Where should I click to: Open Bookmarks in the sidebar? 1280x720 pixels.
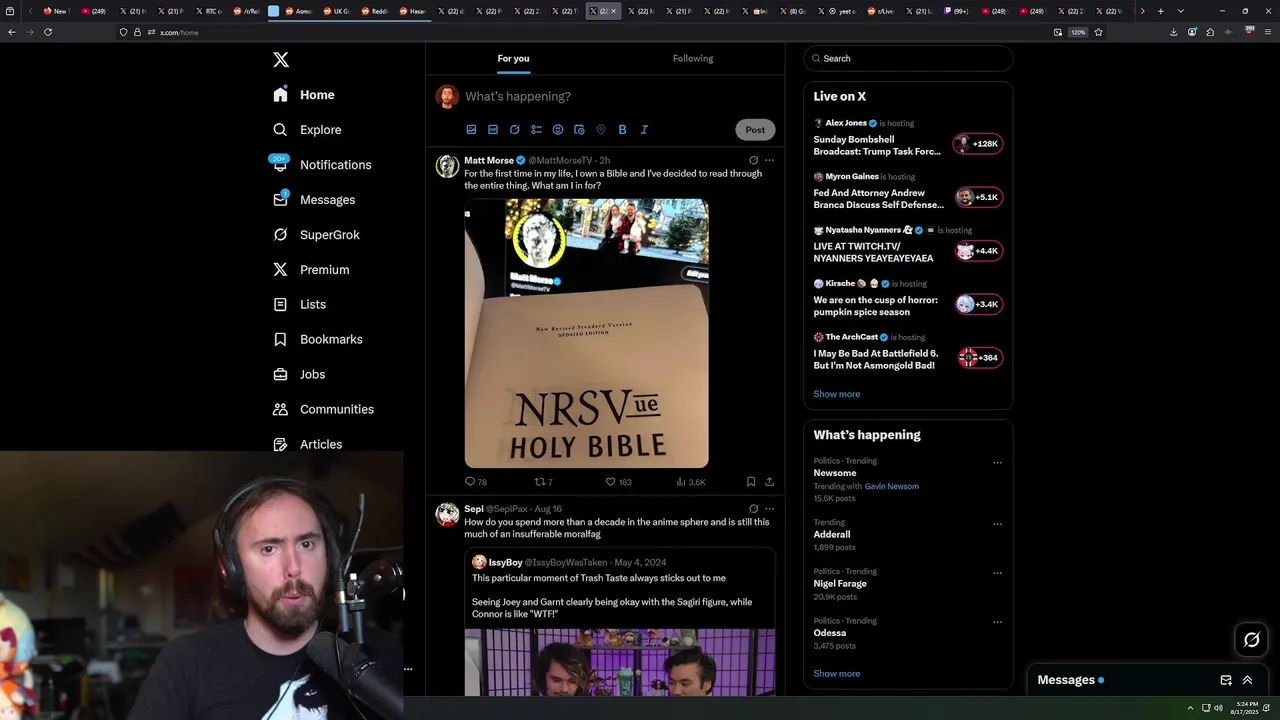317,340
